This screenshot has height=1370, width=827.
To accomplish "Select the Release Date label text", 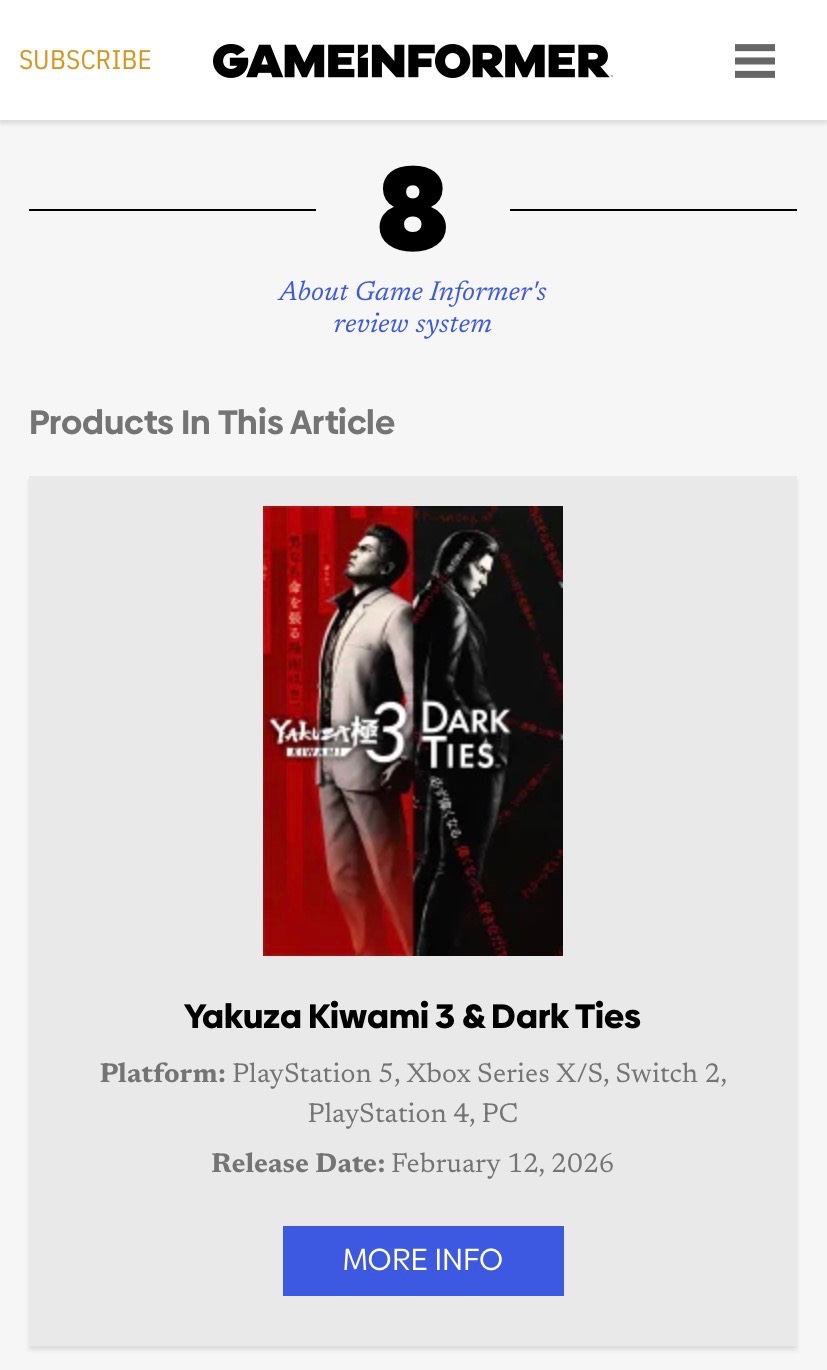I will click(x=298, y=1164).
